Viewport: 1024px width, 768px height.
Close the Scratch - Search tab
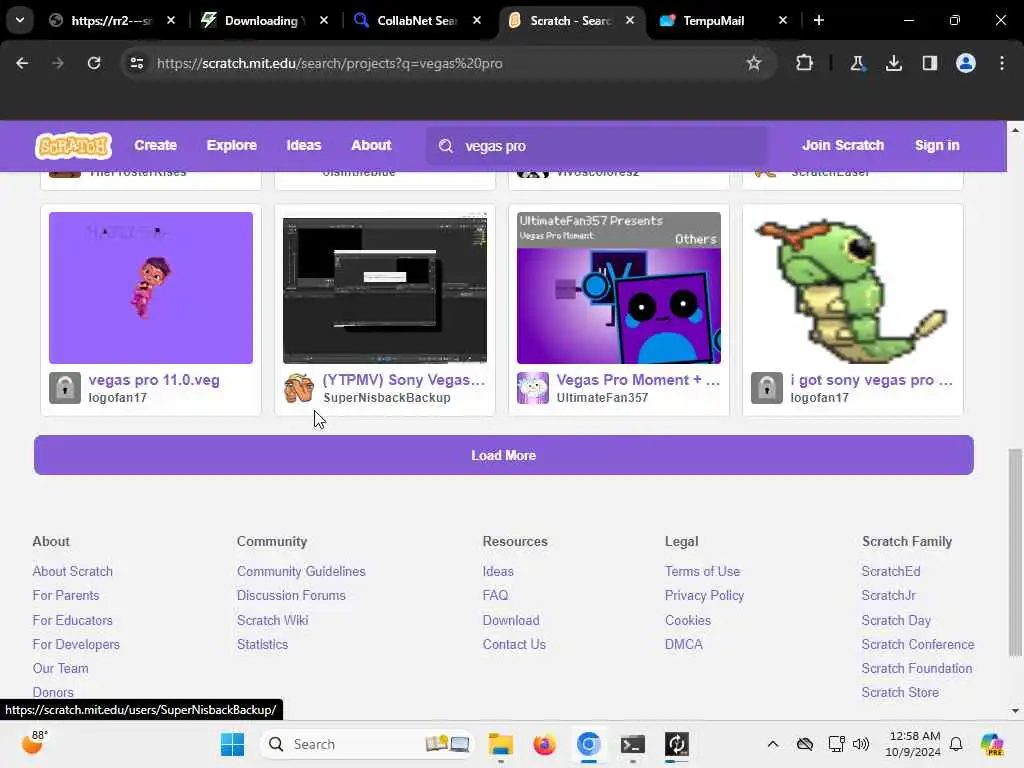point(630,21)
